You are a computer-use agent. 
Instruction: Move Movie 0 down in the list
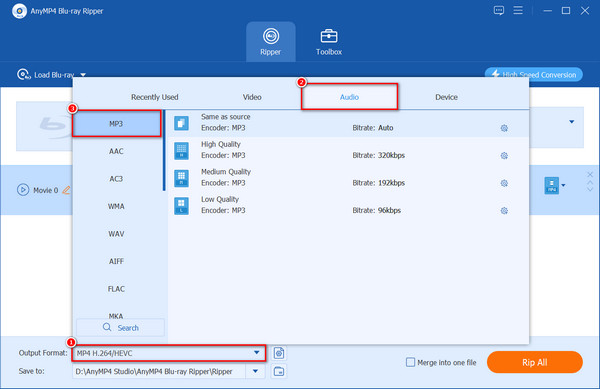(590, 189)
